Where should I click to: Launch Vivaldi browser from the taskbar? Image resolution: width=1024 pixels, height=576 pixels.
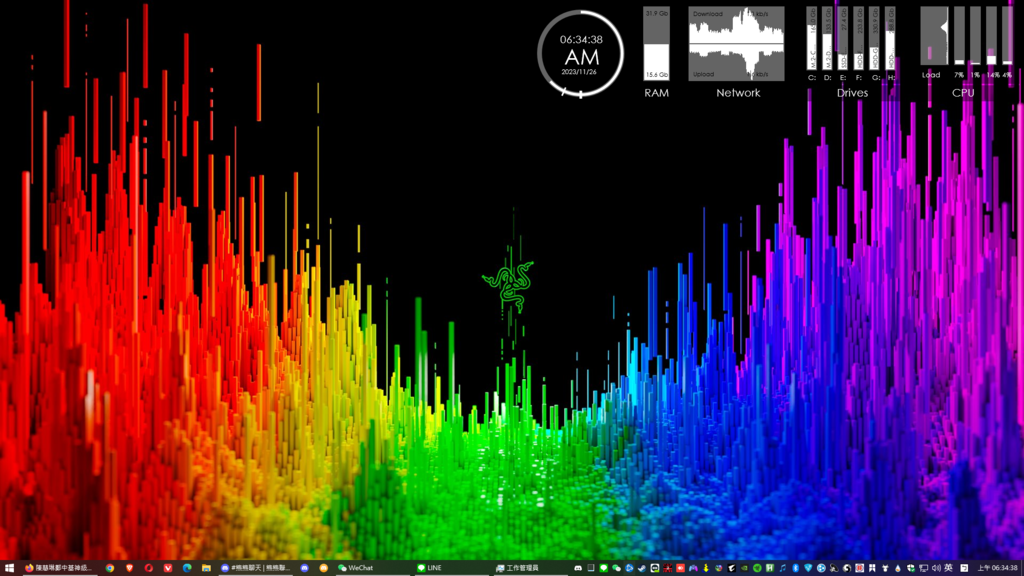(168, 568)
